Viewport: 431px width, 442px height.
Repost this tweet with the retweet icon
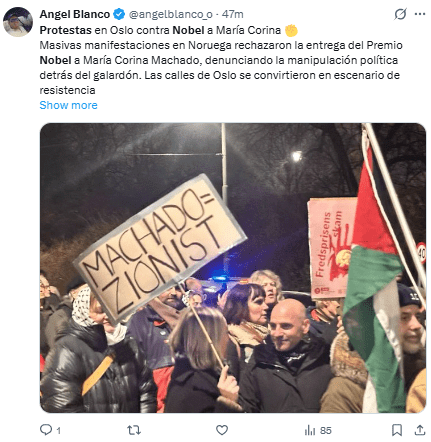[x=134, y=430]
